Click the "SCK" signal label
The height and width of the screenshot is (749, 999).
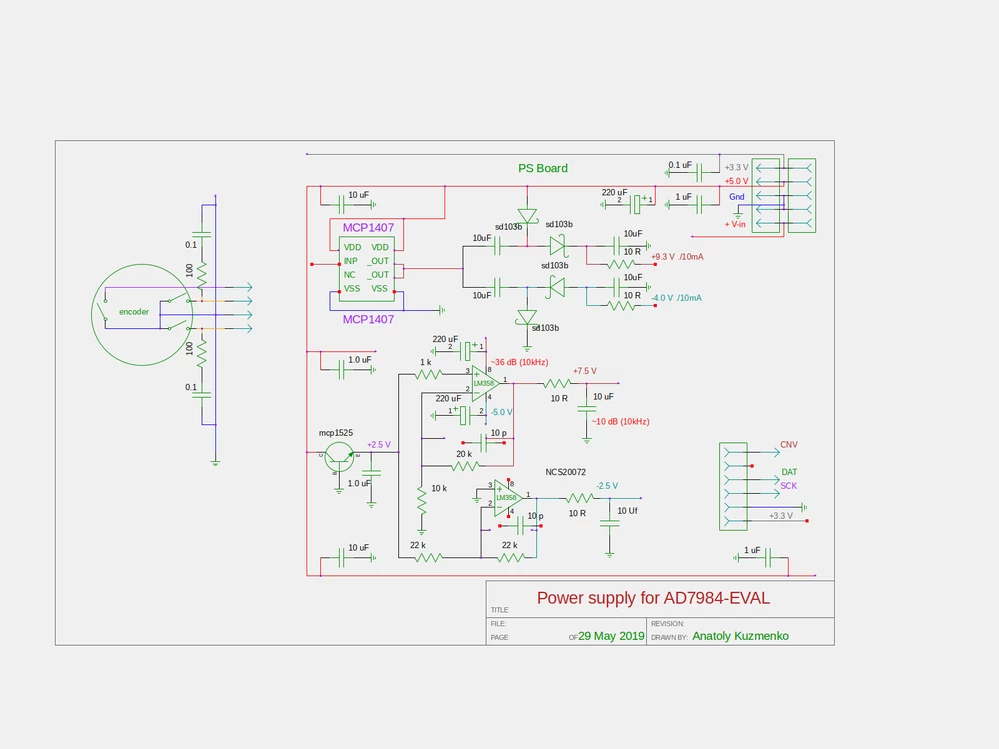coord(789,485)
